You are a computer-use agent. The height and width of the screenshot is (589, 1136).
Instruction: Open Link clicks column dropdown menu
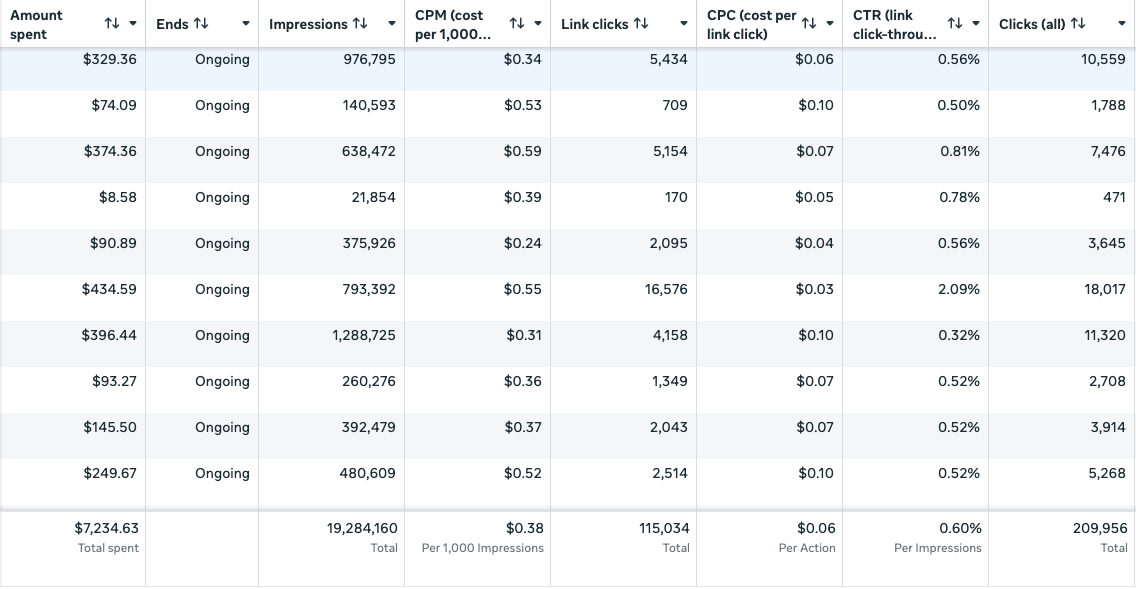[684, 24]
